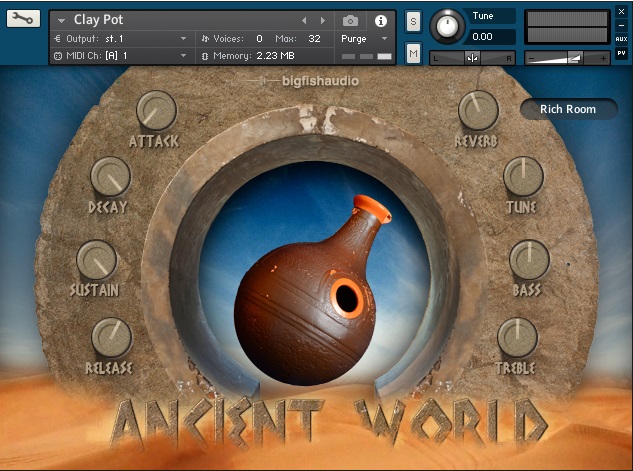Close instrument with the X icon
The width and height of the screenshot is (633, 471).
(622, 10)
